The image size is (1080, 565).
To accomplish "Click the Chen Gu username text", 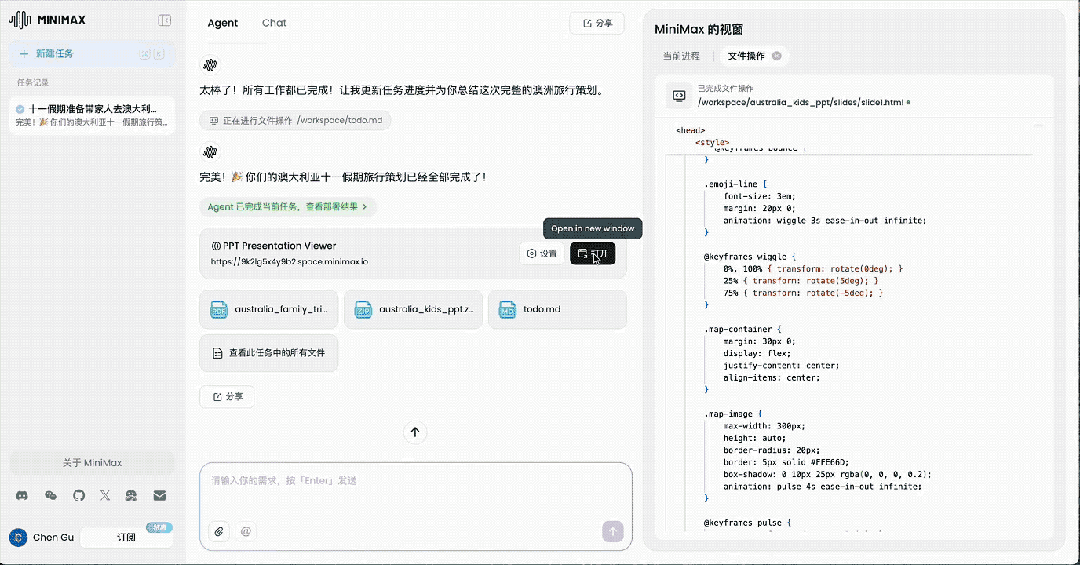I will [54, 537].
